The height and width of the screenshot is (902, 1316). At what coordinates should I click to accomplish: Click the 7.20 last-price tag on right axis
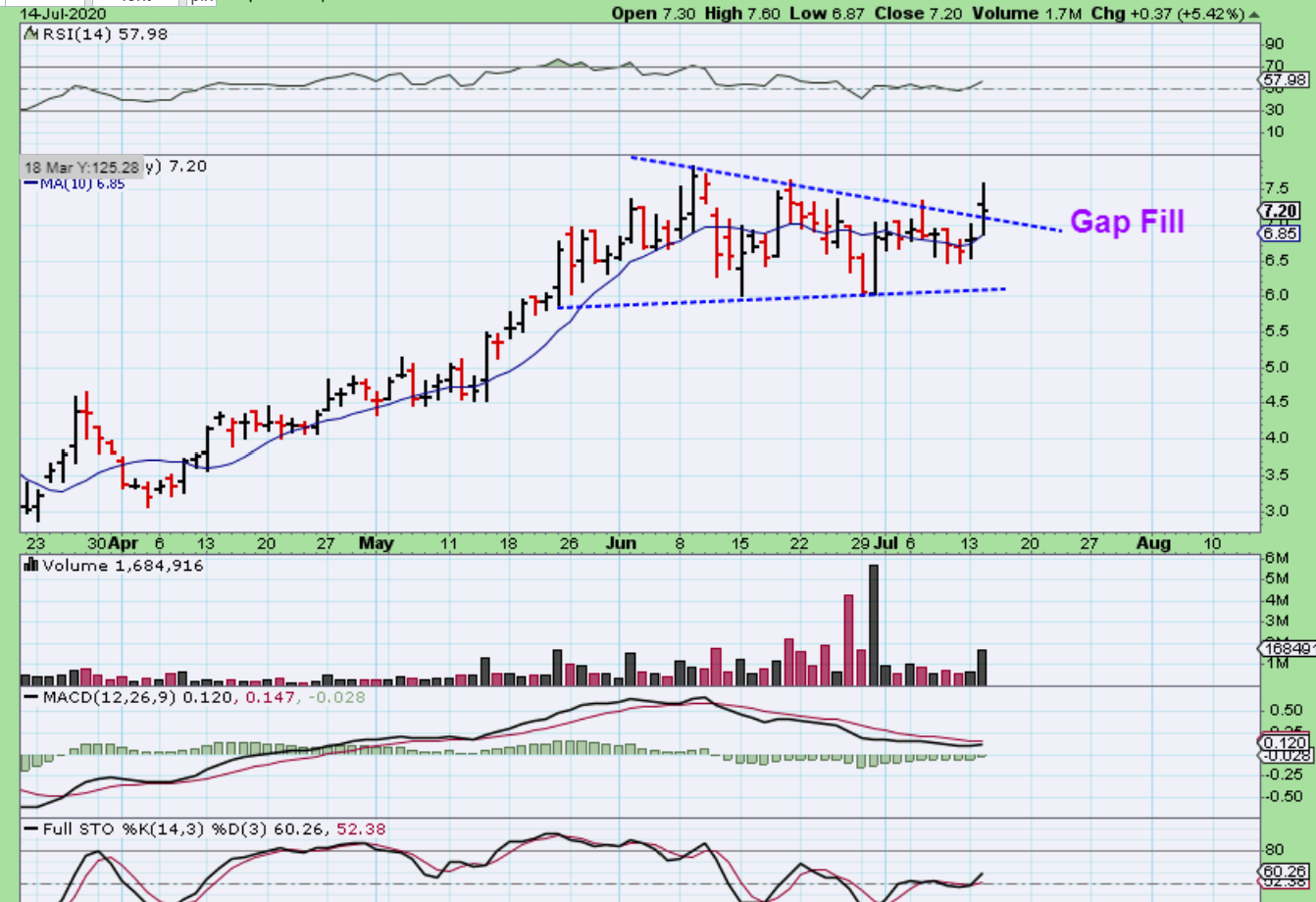(1281, 211)
